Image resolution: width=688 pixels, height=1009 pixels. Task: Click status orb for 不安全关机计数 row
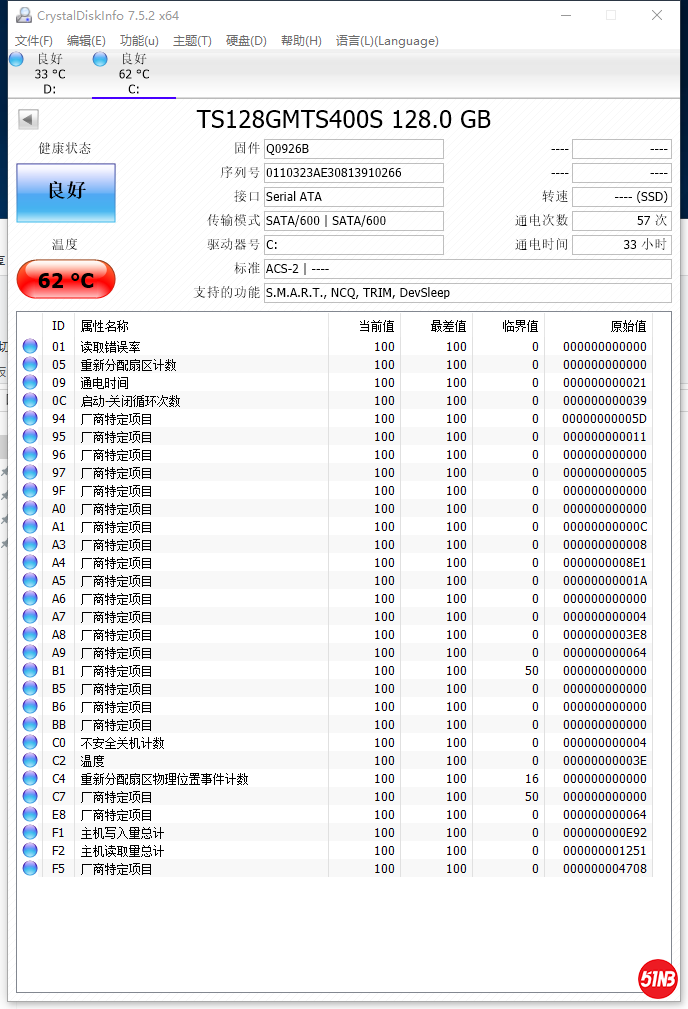coord(30,743)
